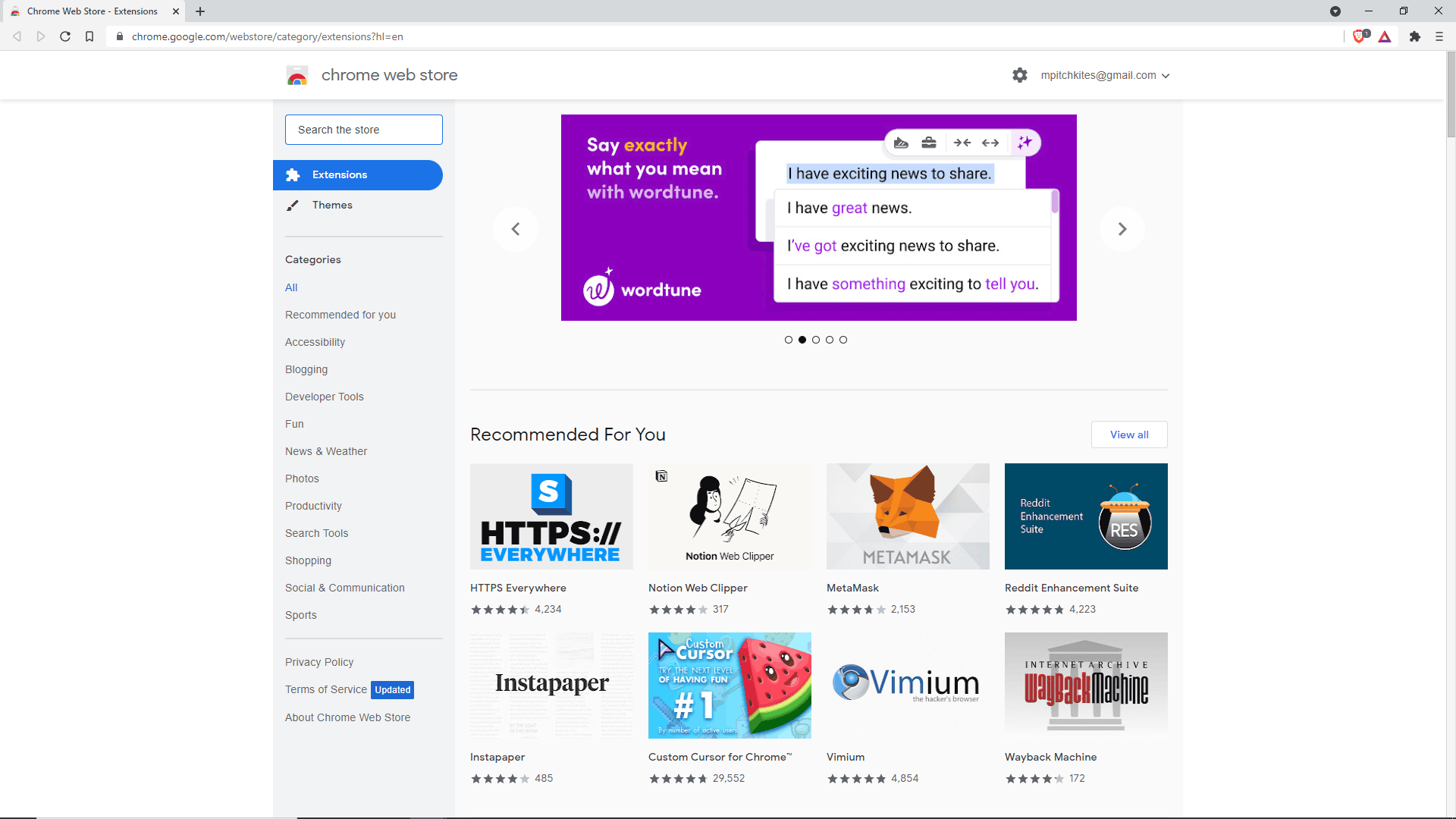Choose the Productivity category
This screenshot has height=819, width=1456.
pos(313,506)
